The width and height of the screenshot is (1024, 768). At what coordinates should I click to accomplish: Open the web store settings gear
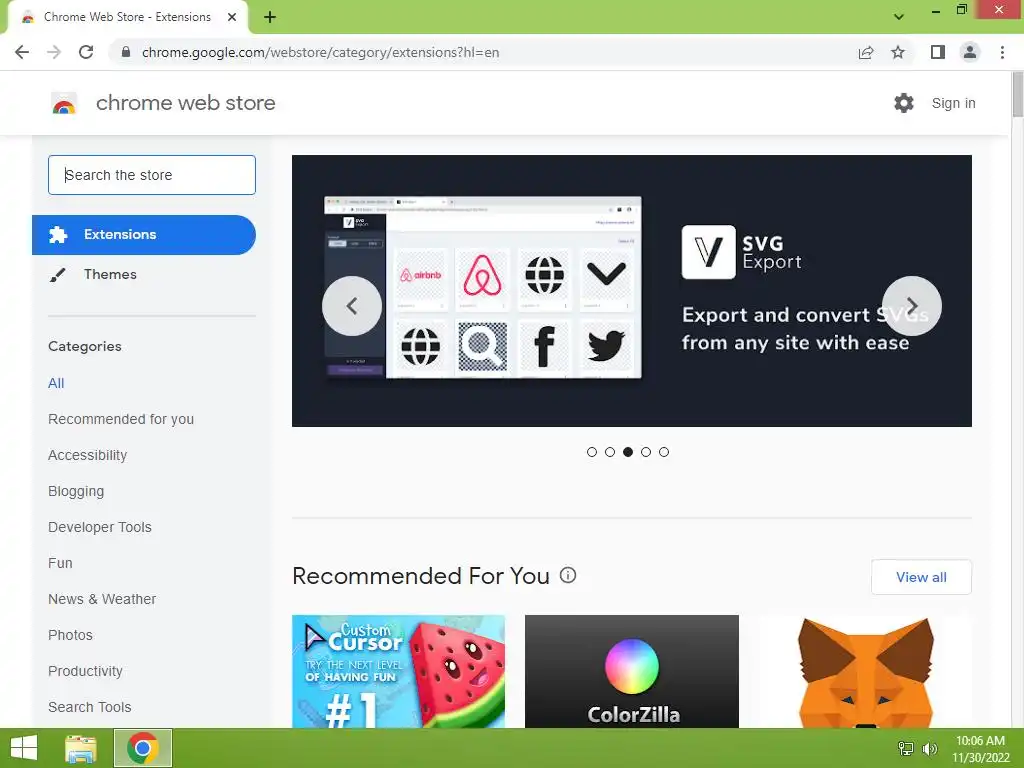point(904,103)
